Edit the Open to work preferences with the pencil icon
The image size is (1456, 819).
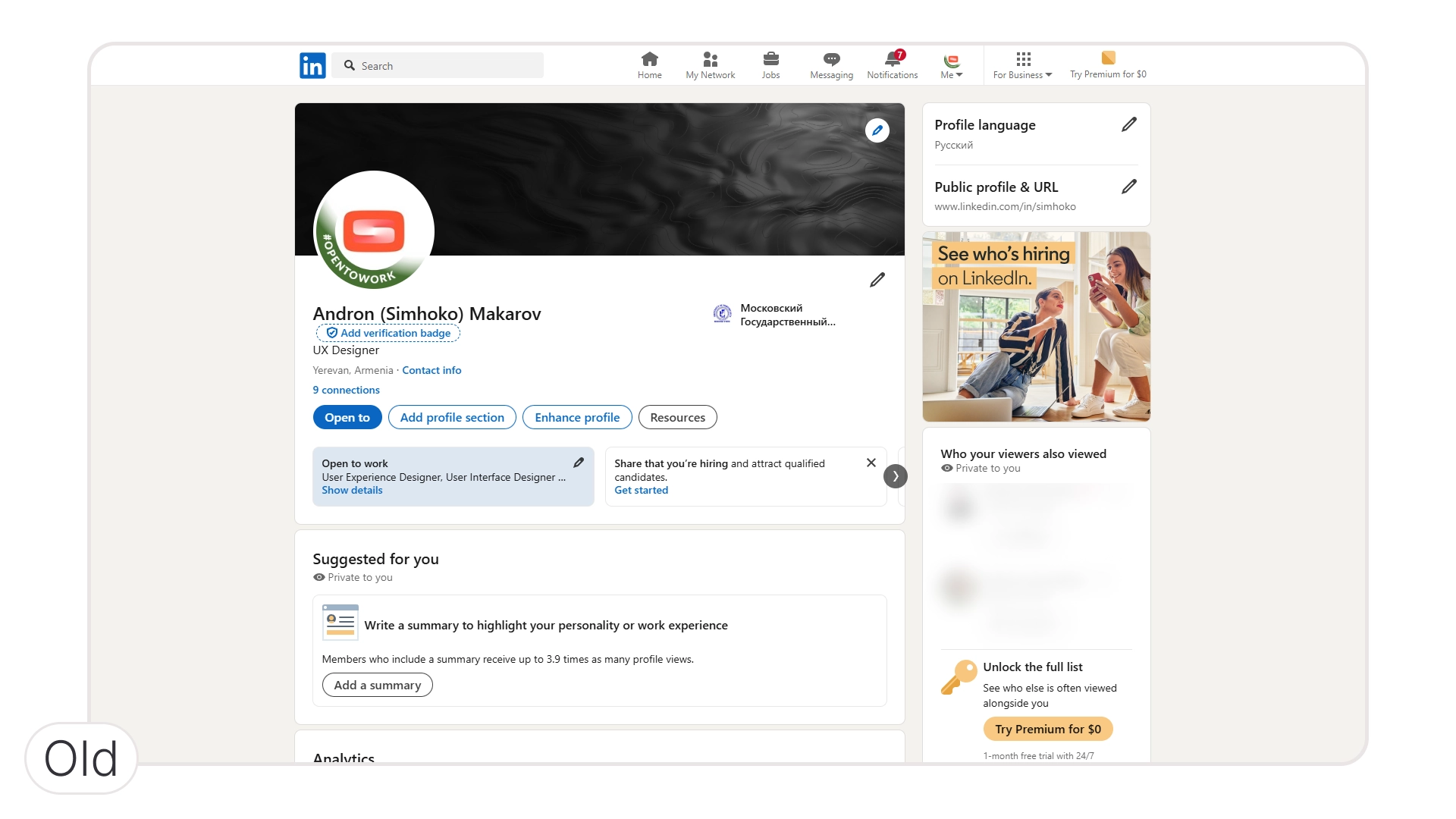point(579,463)
